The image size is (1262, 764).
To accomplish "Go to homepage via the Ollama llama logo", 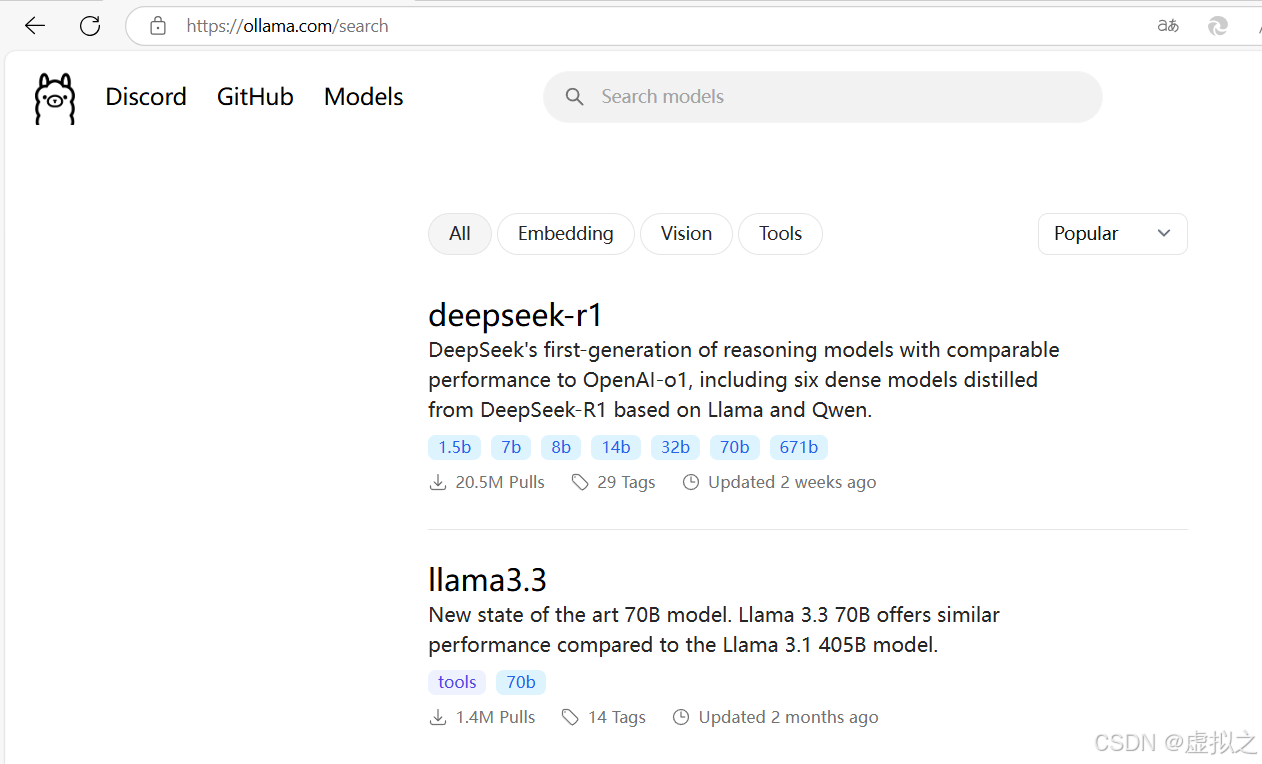I will coord(55,98).
